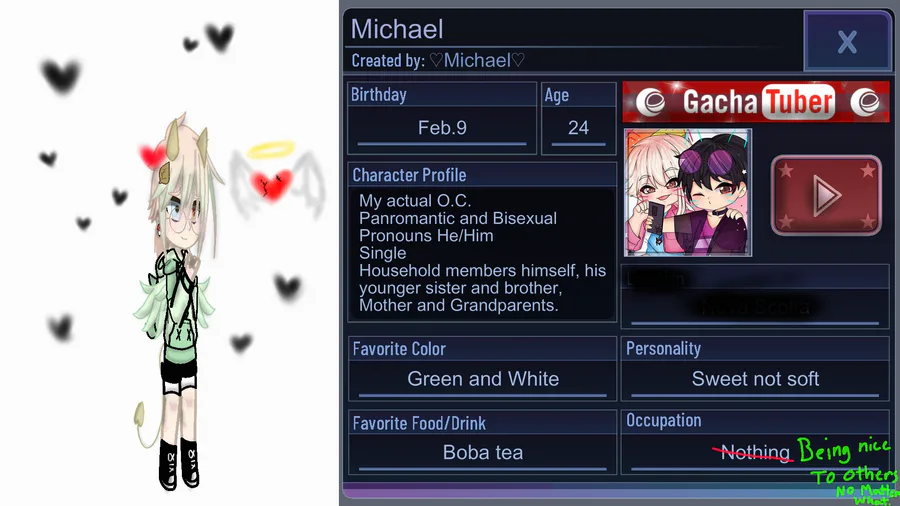Edit Favorite Color Green and White
The image size is (900, 506).
[483, 379]
